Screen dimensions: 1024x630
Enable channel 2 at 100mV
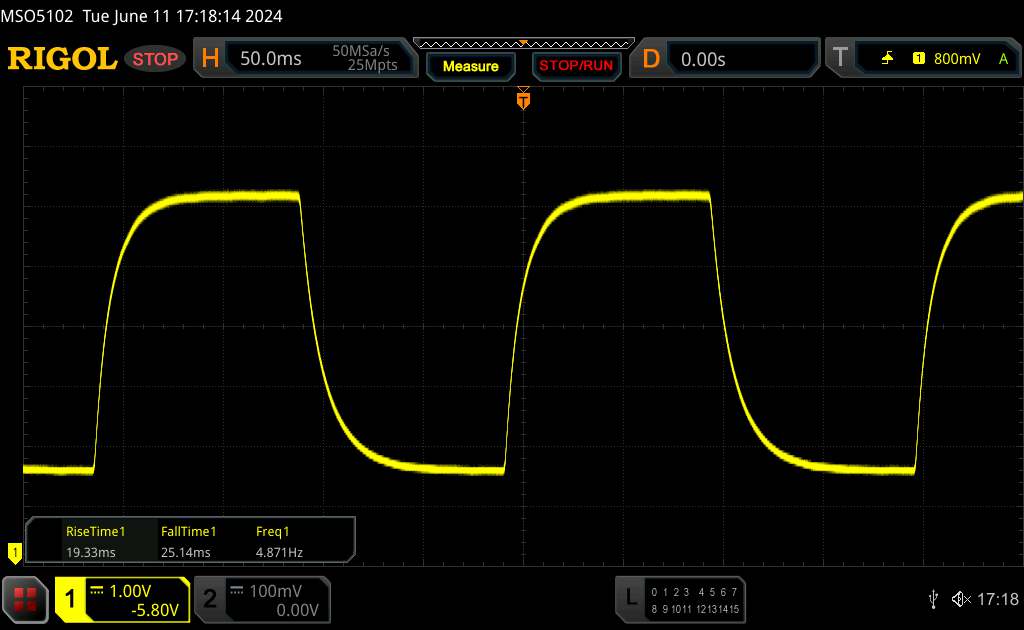coord(260,599)
